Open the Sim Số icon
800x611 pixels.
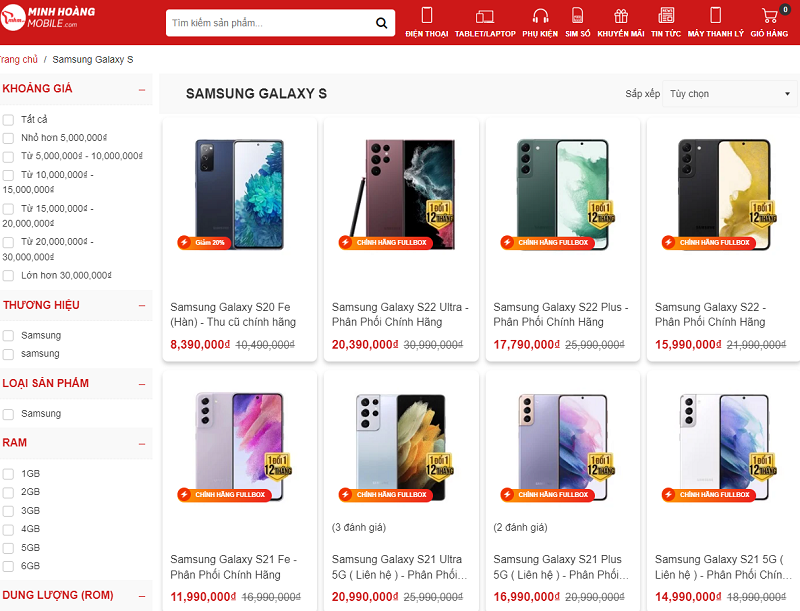[x=578, y=15]
